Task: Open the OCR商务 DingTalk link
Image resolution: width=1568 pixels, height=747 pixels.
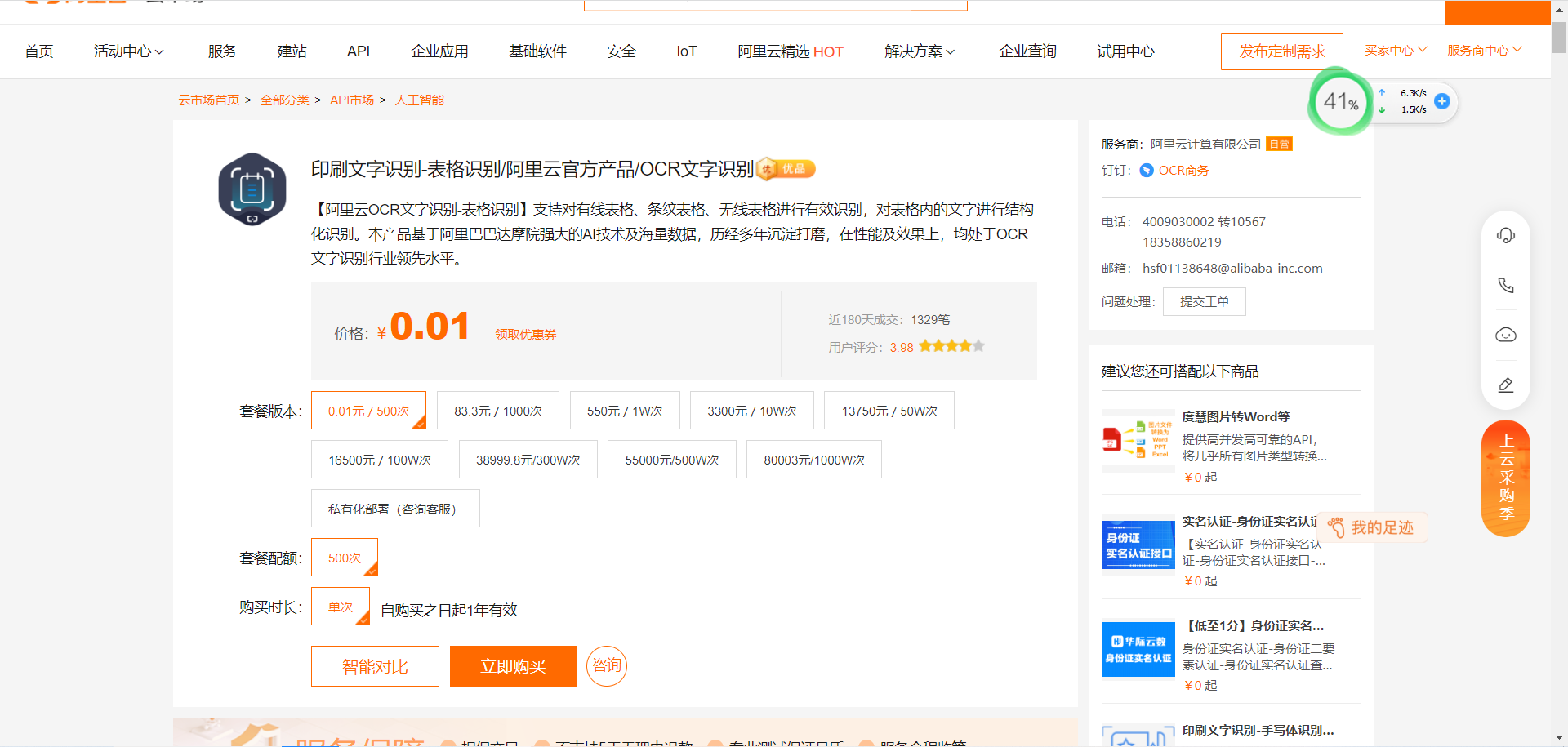Action: pos(1183,171)
